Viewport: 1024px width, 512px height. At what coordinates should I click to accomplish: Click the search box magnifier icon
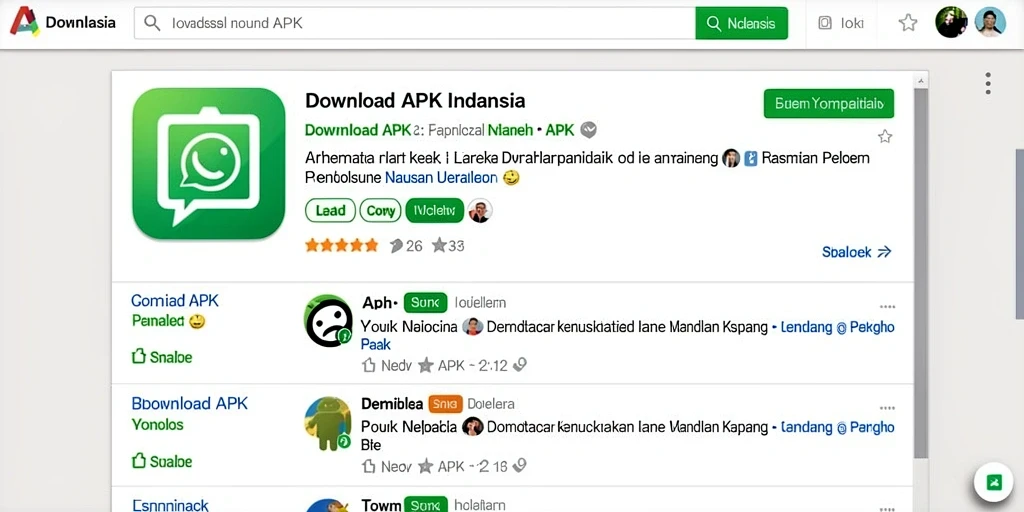152,24
